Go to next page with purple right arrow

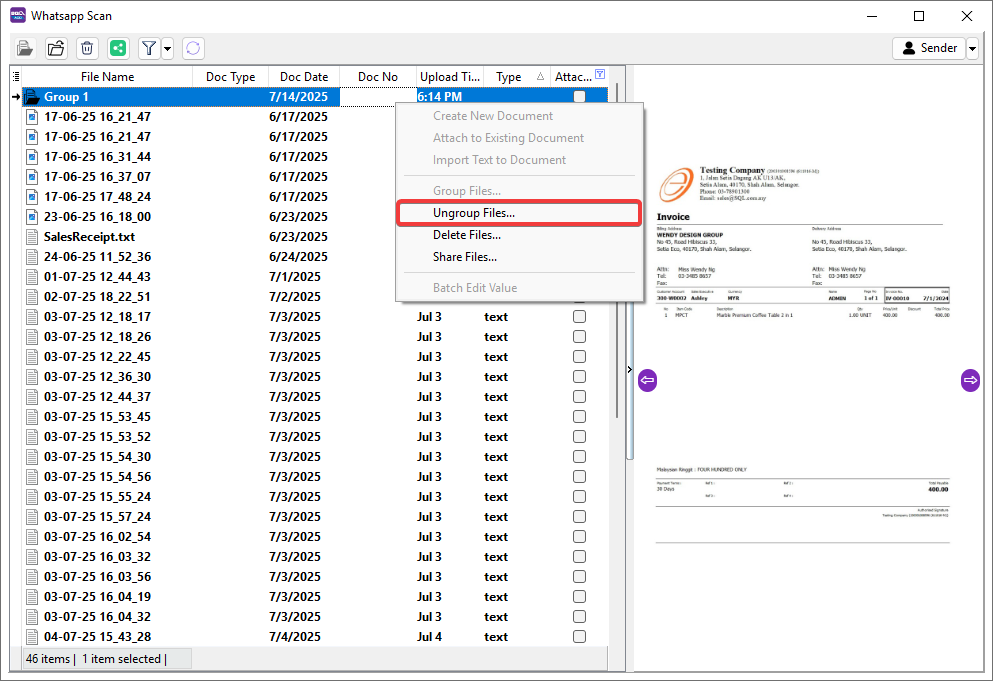click(x=970, y=380)
